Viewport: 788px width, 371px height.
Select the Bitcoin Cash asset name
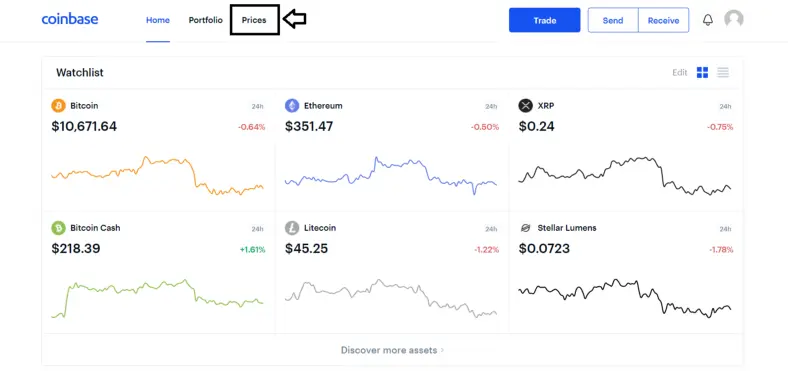point(95,228)
